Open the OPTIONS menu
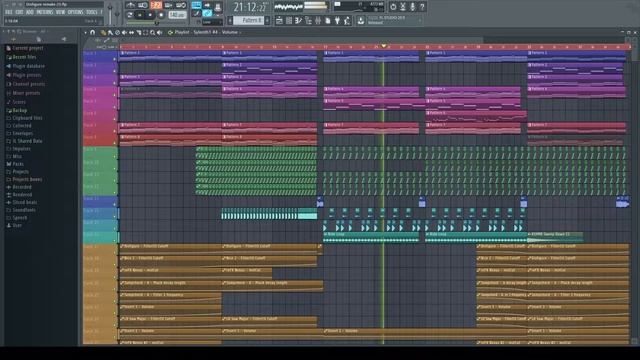The height and width of the screenshot is (360, 640). 75,12
